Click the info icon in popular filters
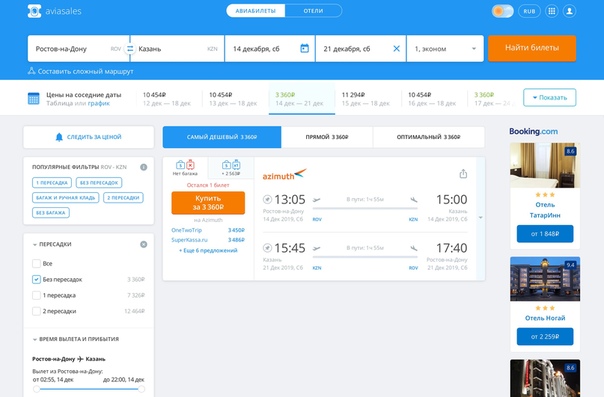The width and height of the screenshot is (604, 397). pyautogui.click(x=144, y=167)
